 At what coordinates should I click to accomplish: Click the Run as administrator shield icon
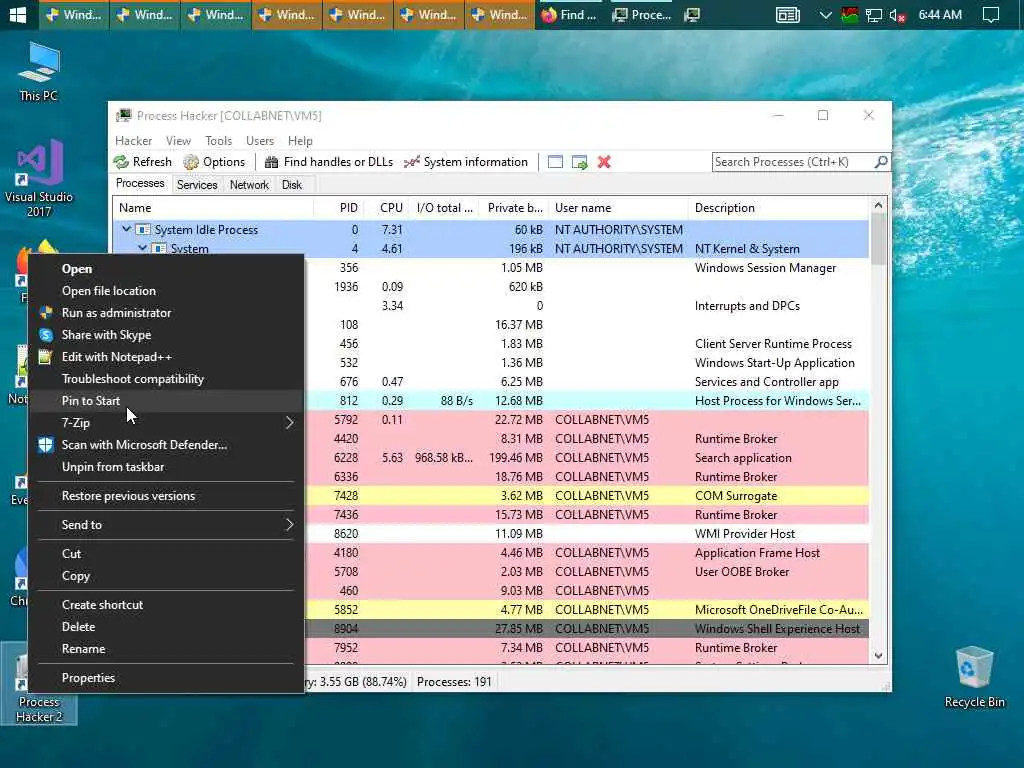(46, 313)
